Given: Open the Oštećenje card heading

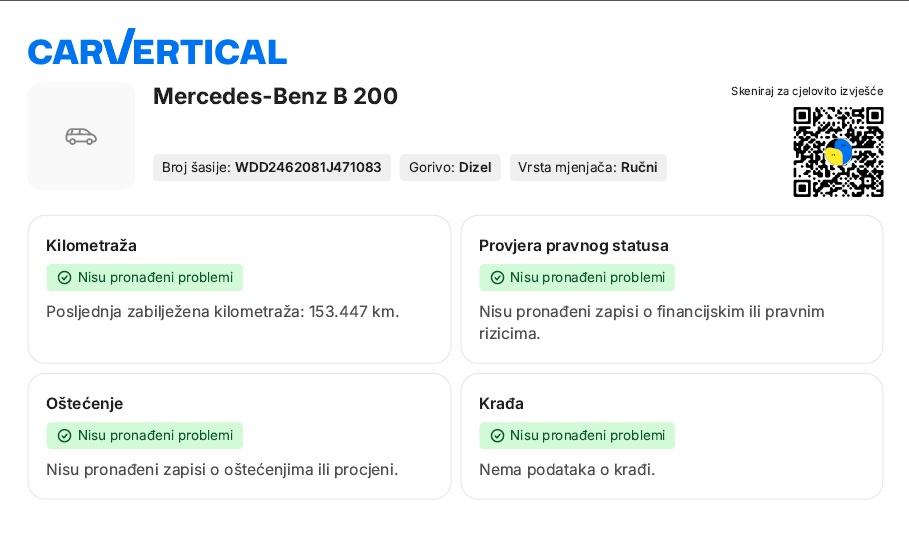Looking at the screenshot, I should pos(84,404).
